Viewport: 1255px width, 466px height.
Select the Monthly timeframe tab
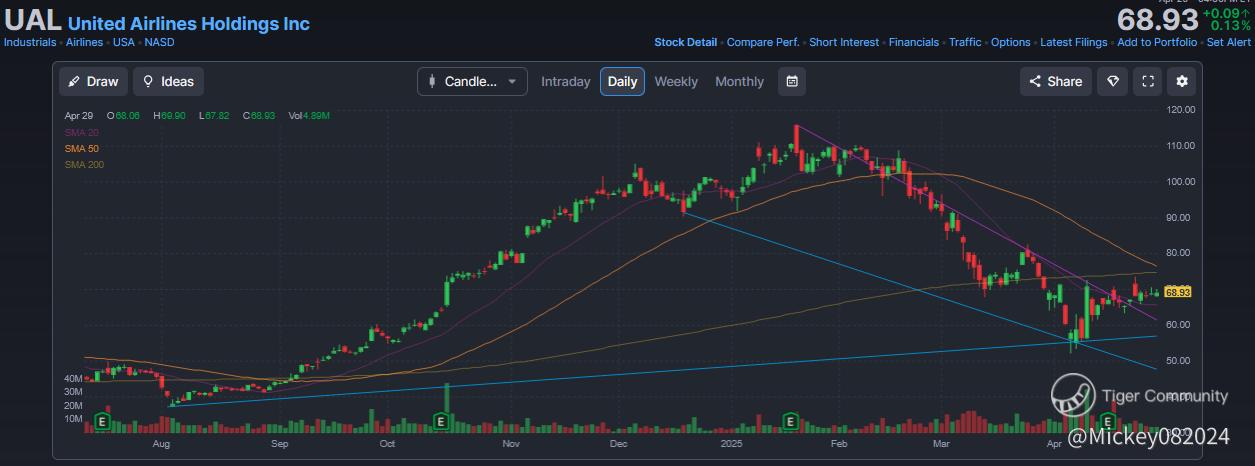[739, 81]
